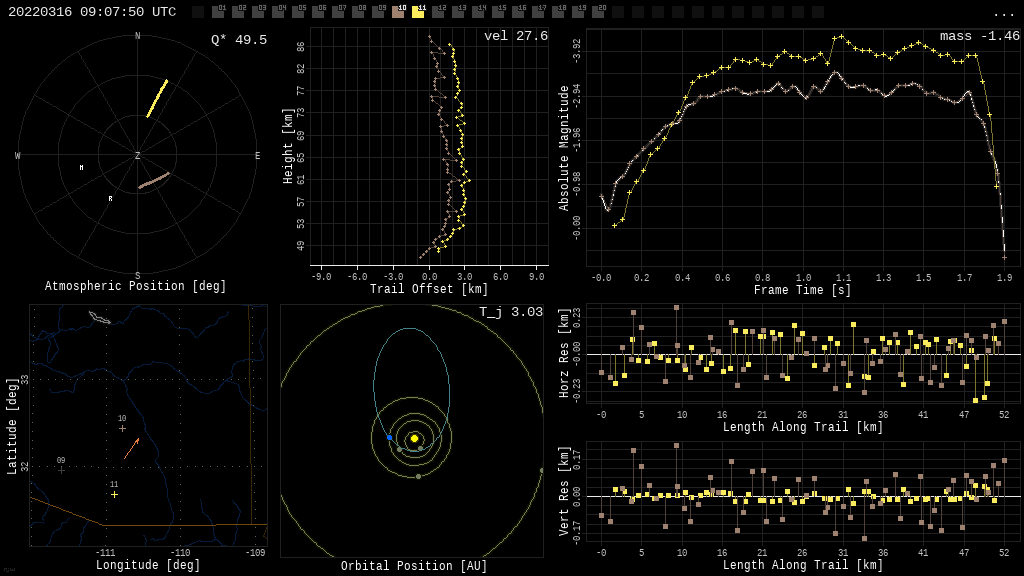Toggle the tan camera 10 square
This screenshot has height=576, width=1024.
[x=398, y=12]
